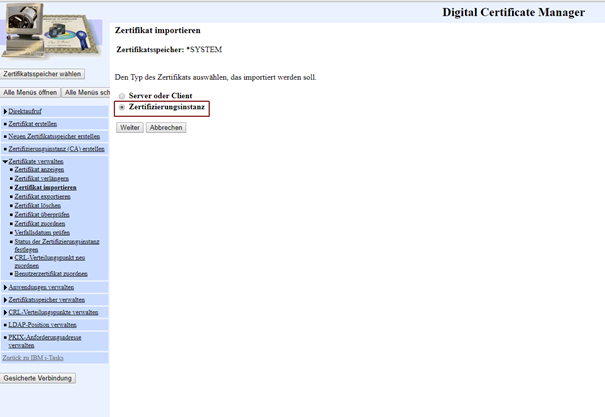This screenshot has width=605, height=417.
Task: Select the 'Zertifizierungsinstanz' radio button
Action: pyautogui.click(x=122, y=106)
